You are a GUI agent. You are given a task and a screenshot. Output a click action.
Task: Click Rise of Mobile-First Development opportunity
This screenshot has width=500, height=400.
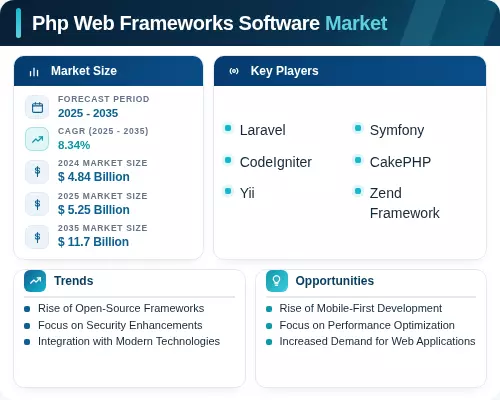(361, 309)
